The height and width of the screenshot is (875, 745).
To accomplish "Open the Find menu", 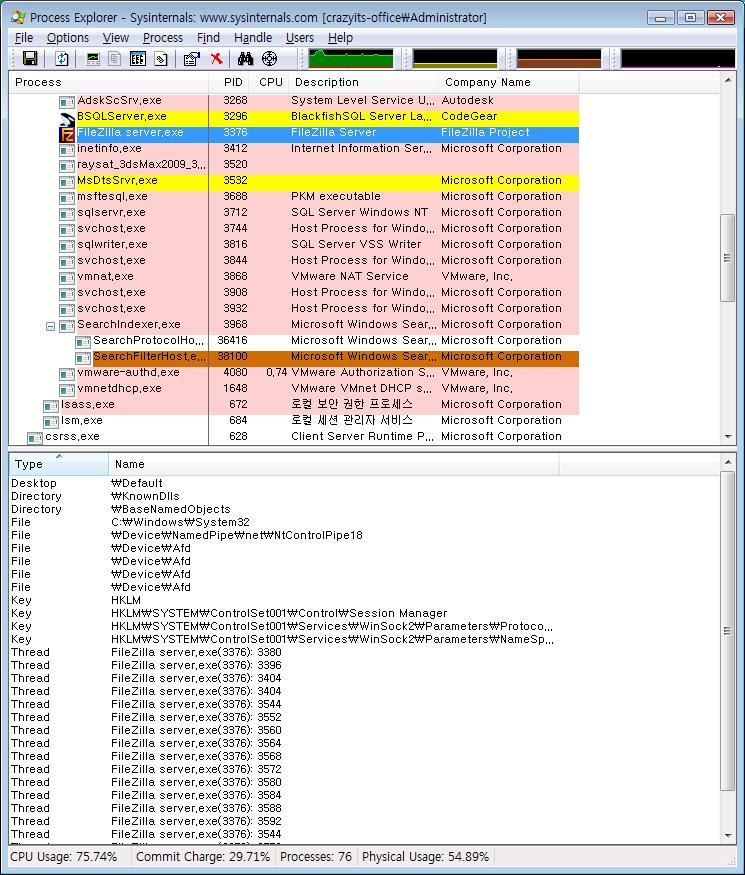I will click(x=208, y=38).
